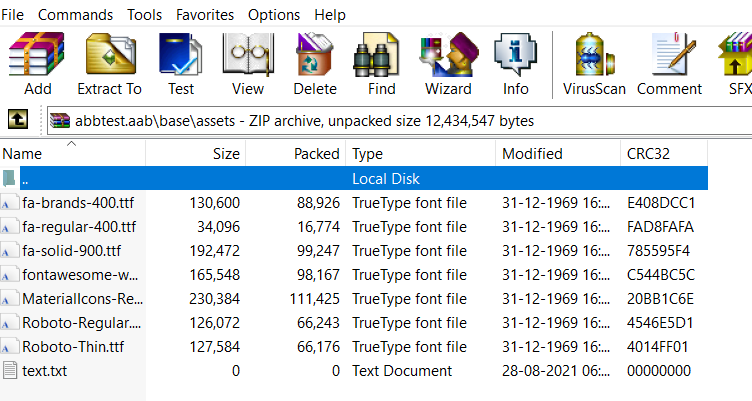The width and height of the screenshot is (752, 401).
Task: Launch the Wizard tool
Action: tap(448, 62)
